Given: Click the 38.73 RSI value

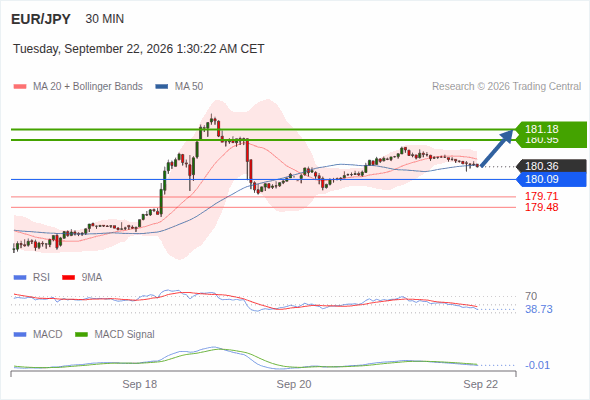Looking at the screenshot, I should click(x=539, y=309).
